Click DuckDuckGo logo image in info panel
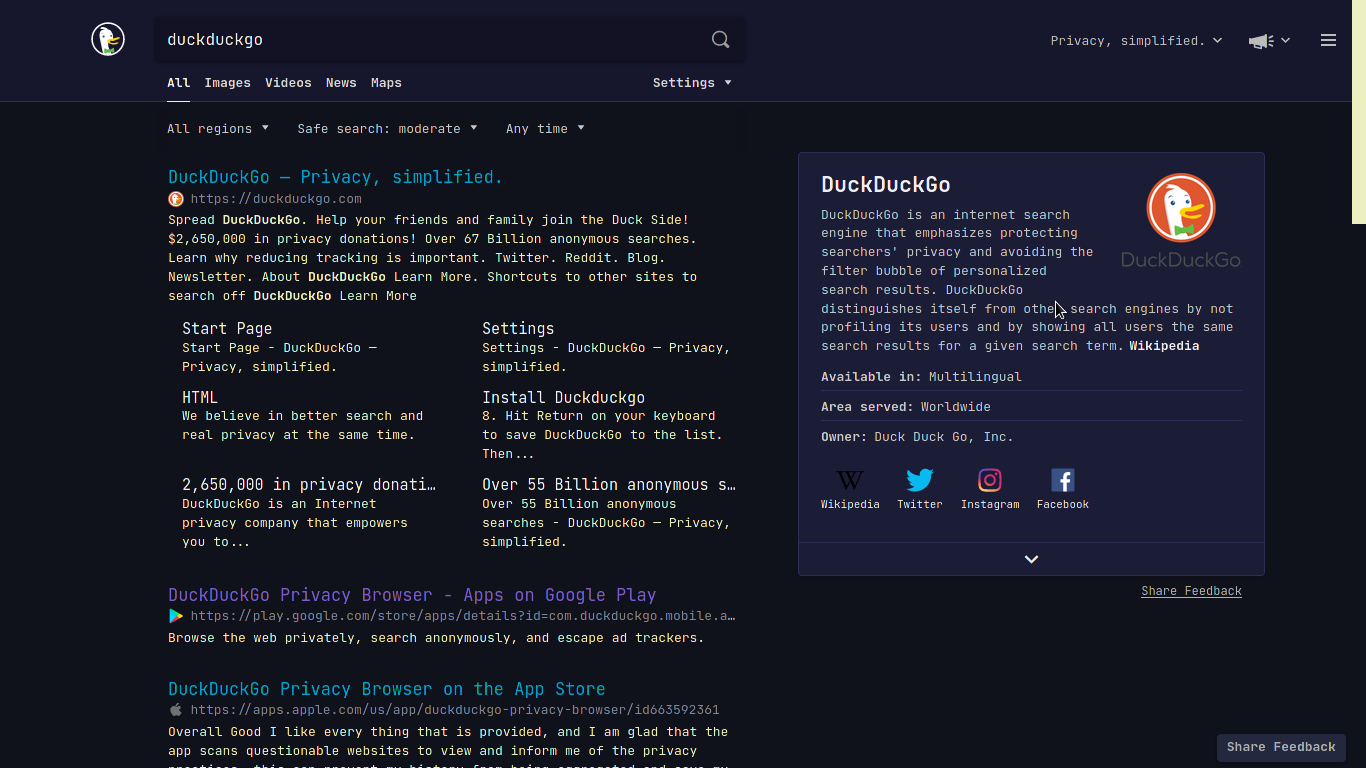The width and height of the screenshot is (1366, 768). (x=1181, y=221)
